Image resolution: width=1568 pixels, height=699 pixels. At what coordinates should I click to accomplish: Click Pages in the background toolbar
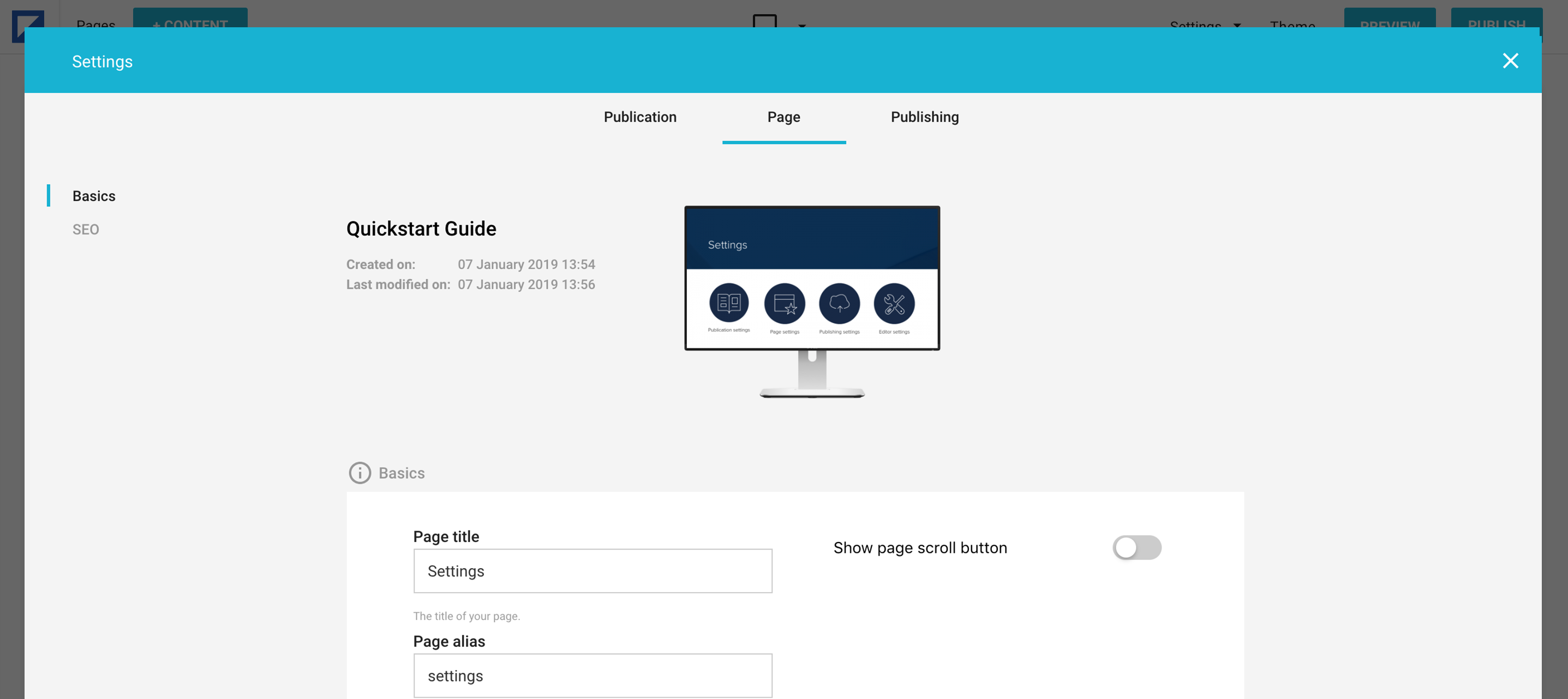pos(95,25)
